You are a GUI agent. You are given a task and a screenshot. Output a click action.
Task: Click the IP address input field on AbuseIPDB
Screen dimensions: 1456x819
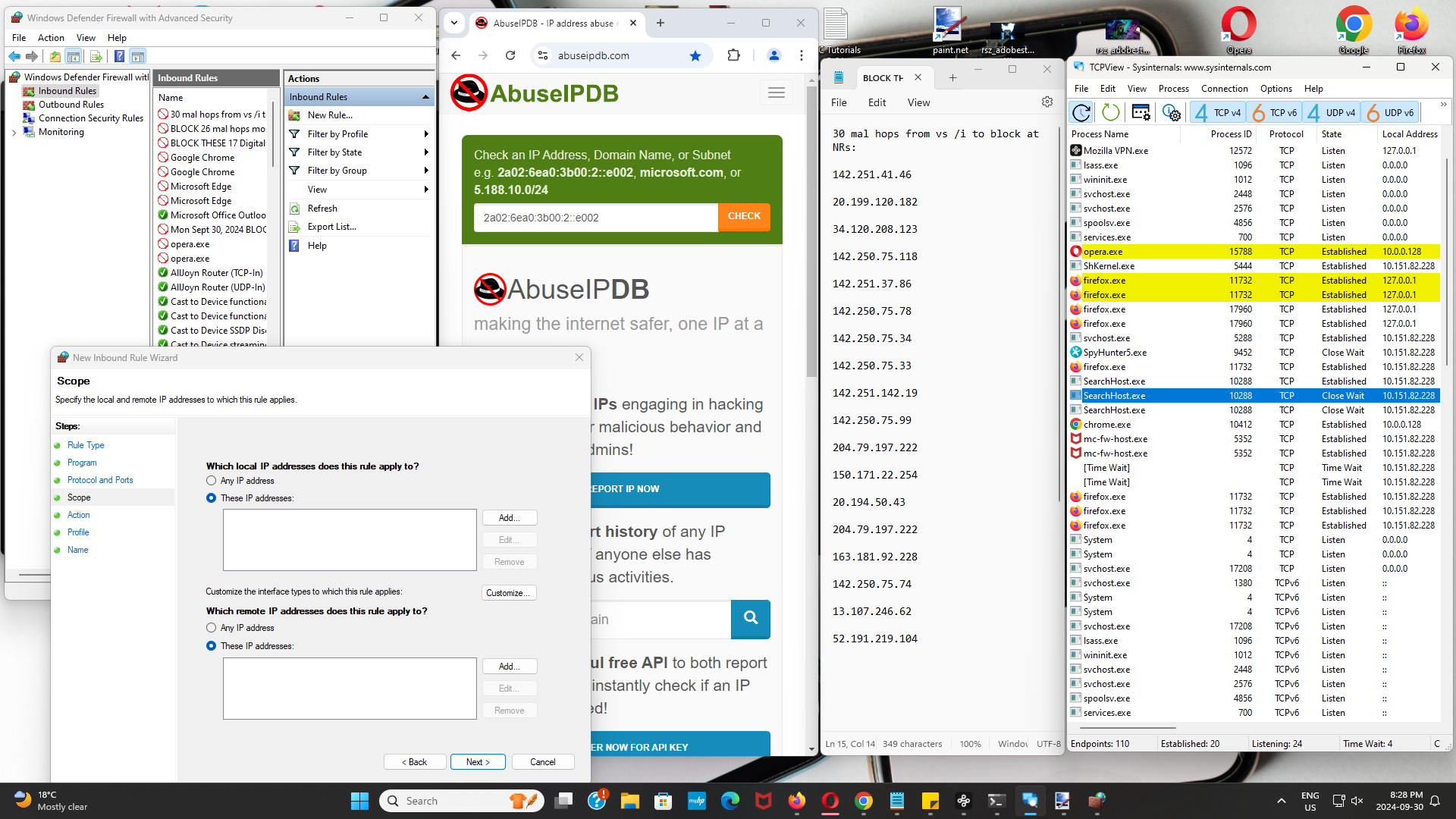point(595,218)
